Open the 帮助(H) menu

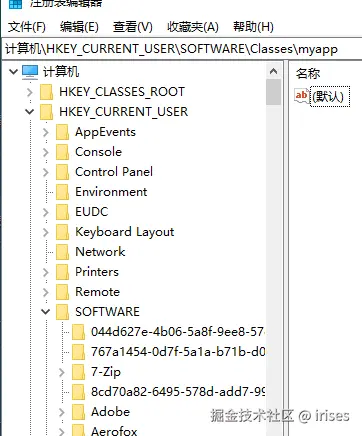253,27
